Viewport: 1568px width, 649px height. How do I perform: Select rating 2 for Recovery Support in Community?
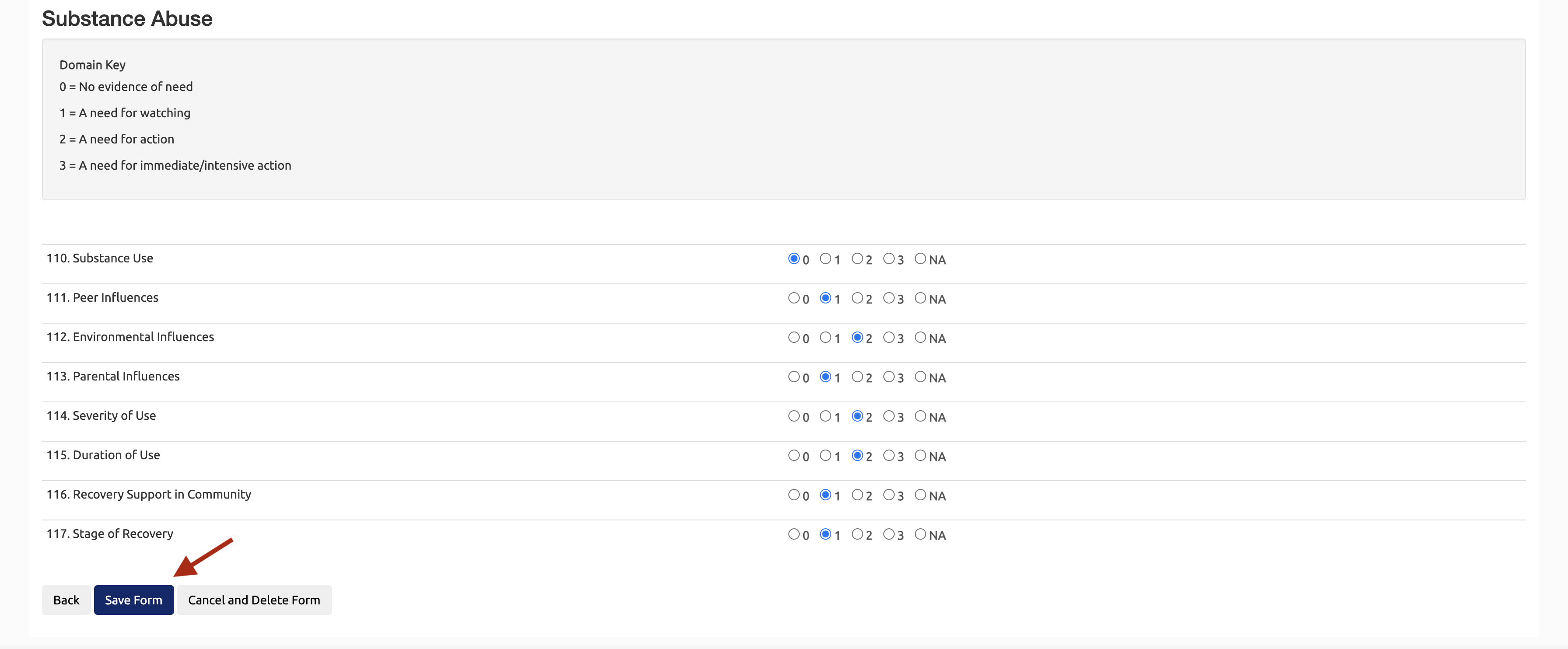click(857, 495)
